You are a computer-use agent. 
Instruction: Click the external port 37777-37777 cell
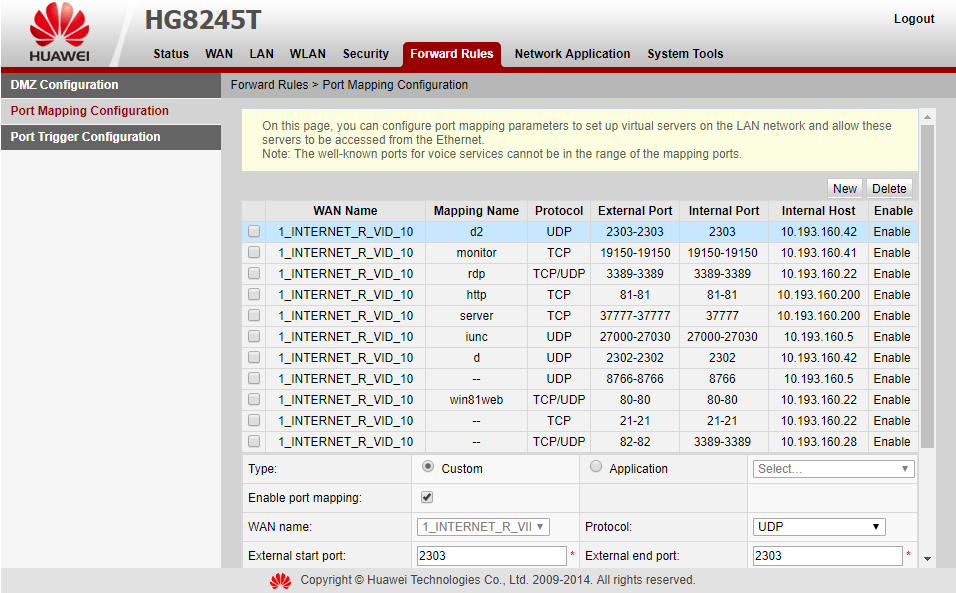tap(635, 316)
